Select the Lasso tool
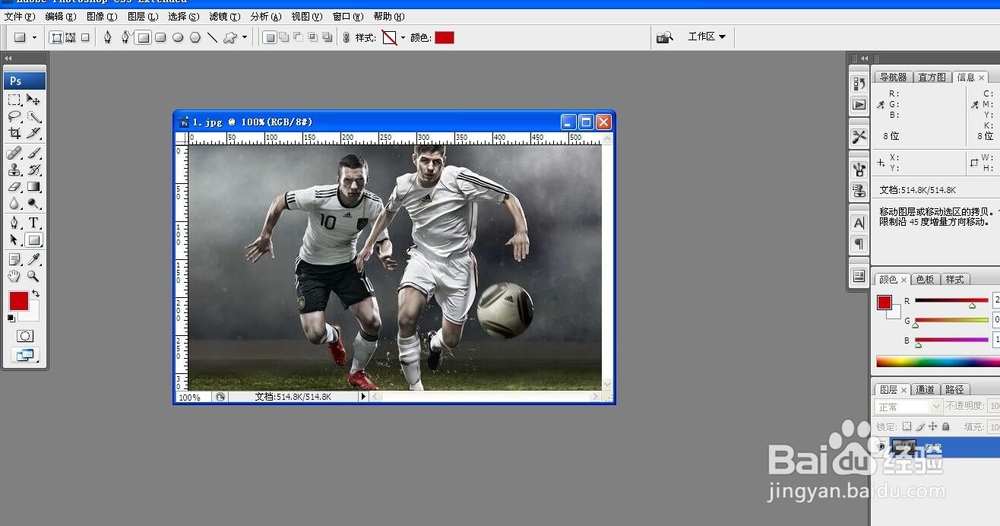 15,117
